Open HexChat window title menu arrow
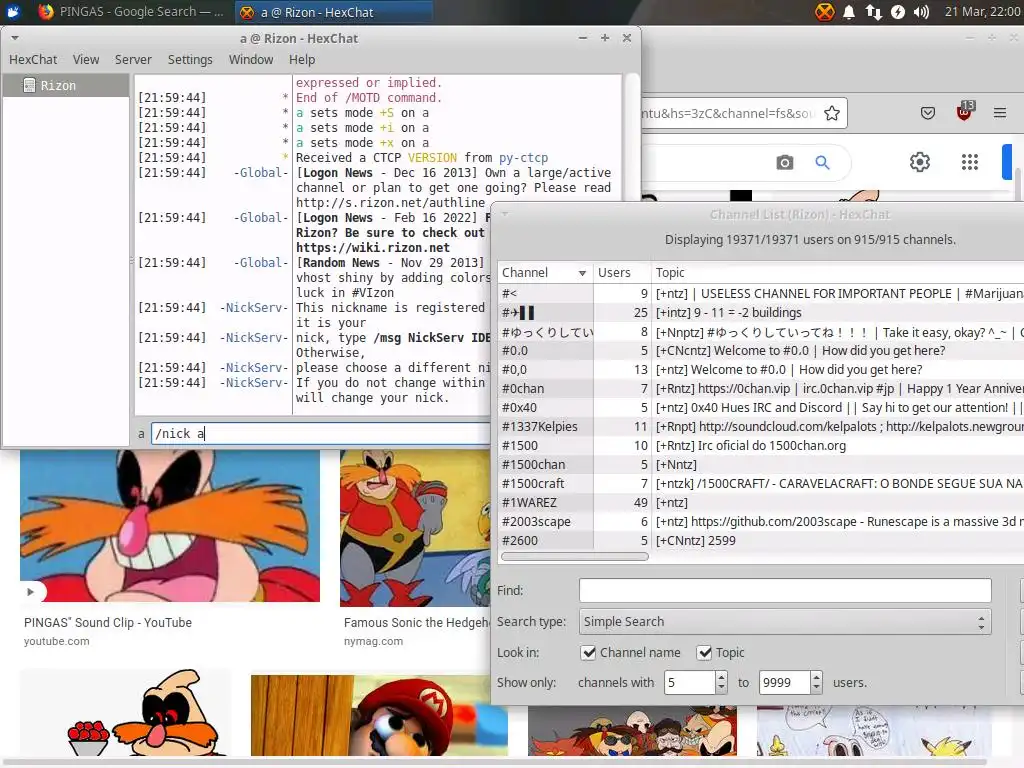The width and height of the screenshot is (1024, 768). coord(14,38)
